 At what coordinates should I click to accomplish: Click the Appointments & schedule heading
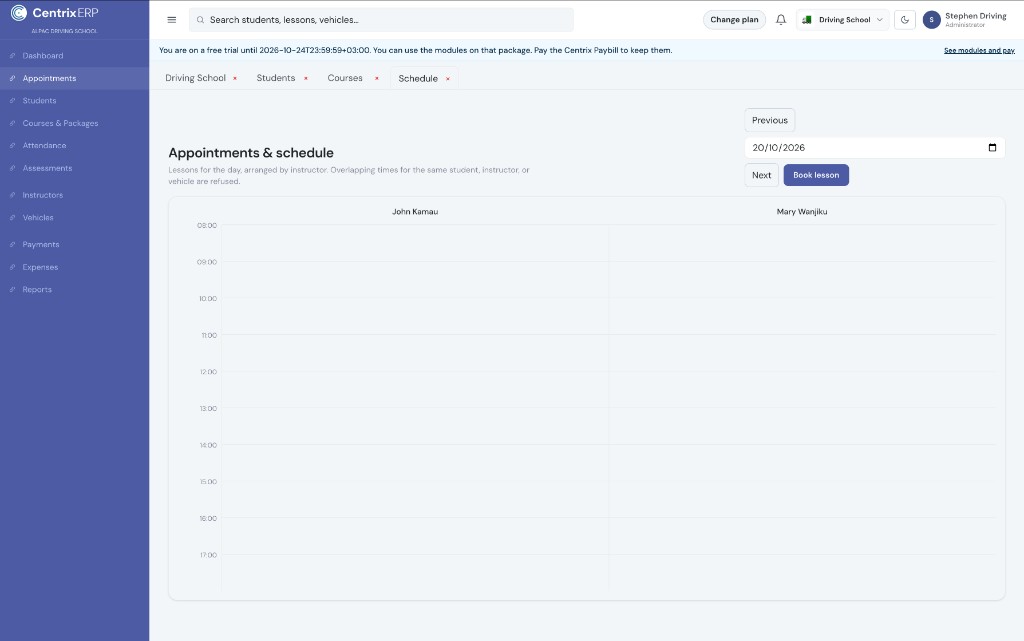[251, 153]
